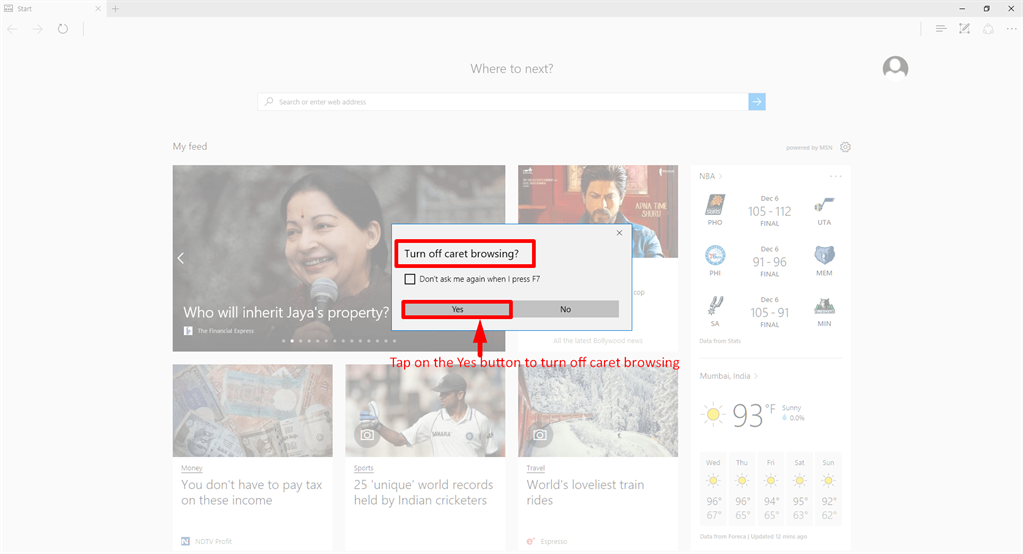1023x554 pixels.
Task: Check "Don't ask me again" checkbox
Action: 410,279
